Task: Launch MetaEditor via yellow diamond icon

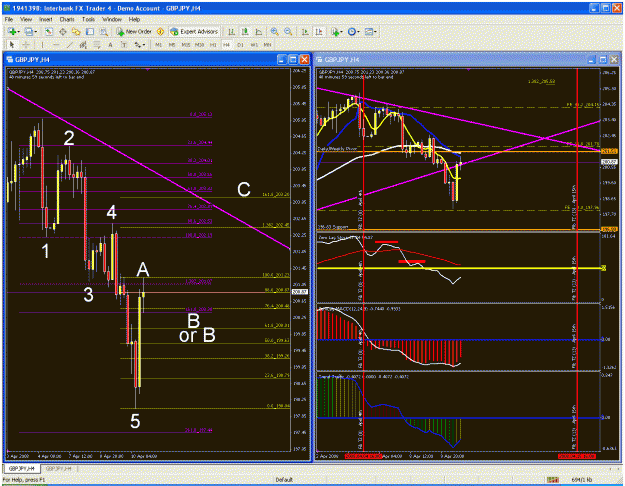Action: point(161,31)
